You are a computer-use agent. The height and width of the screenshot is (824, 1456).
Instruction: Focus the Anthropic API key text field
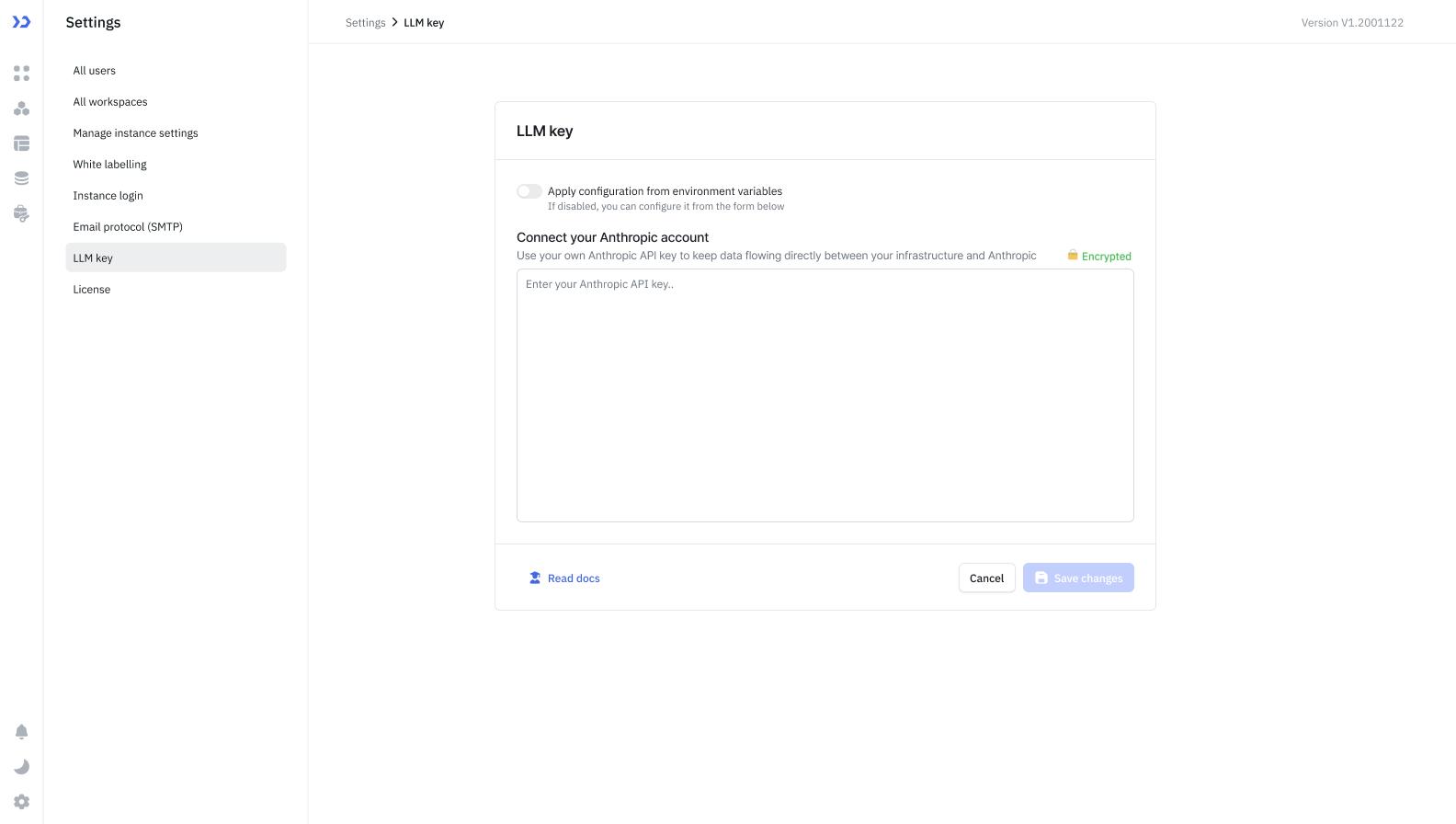click(825, 395)
